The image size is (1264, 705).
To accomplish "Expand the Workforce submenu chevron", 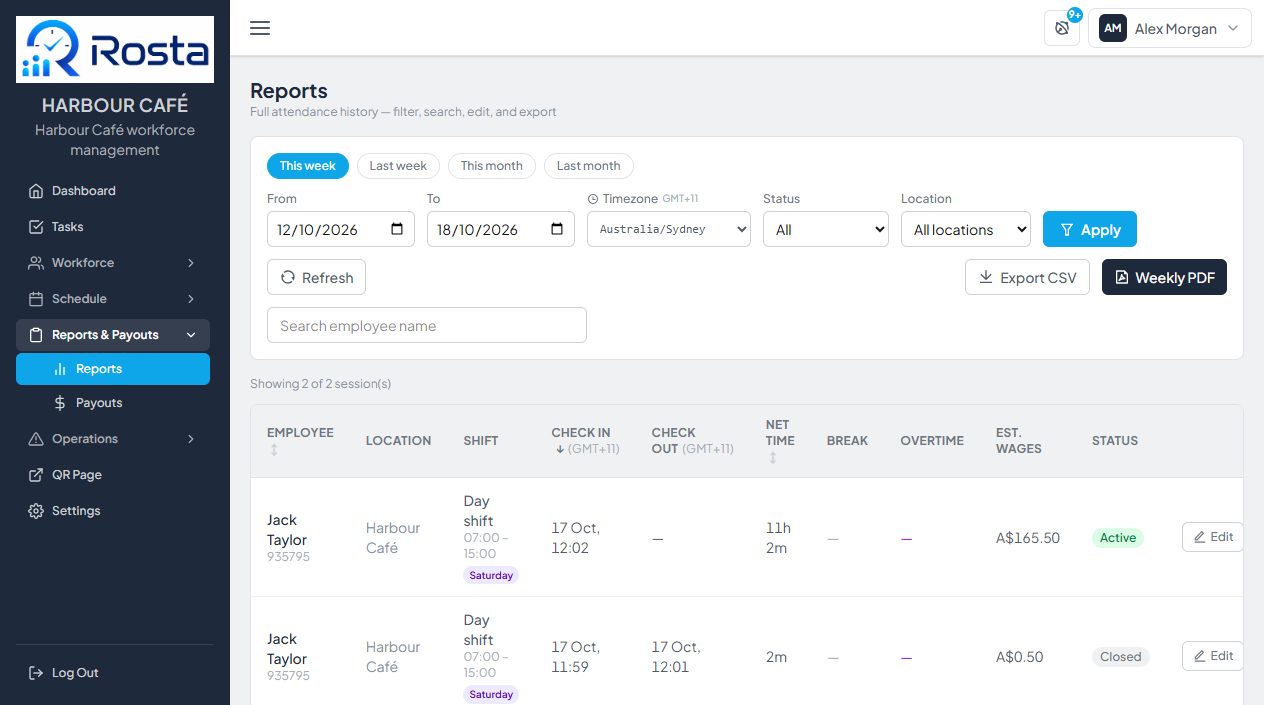I will tap(191, 263).
